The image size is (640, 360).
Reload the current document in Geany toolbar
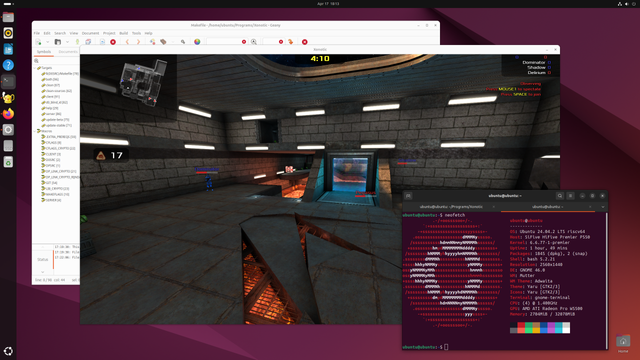102,42
